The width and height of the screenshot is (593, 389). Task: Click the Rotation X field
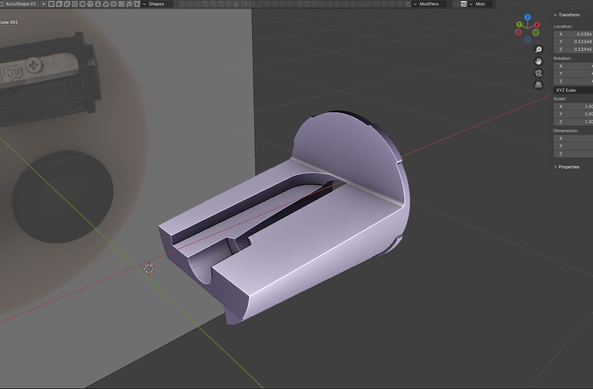pyautogui.click(x=573, y=66)
